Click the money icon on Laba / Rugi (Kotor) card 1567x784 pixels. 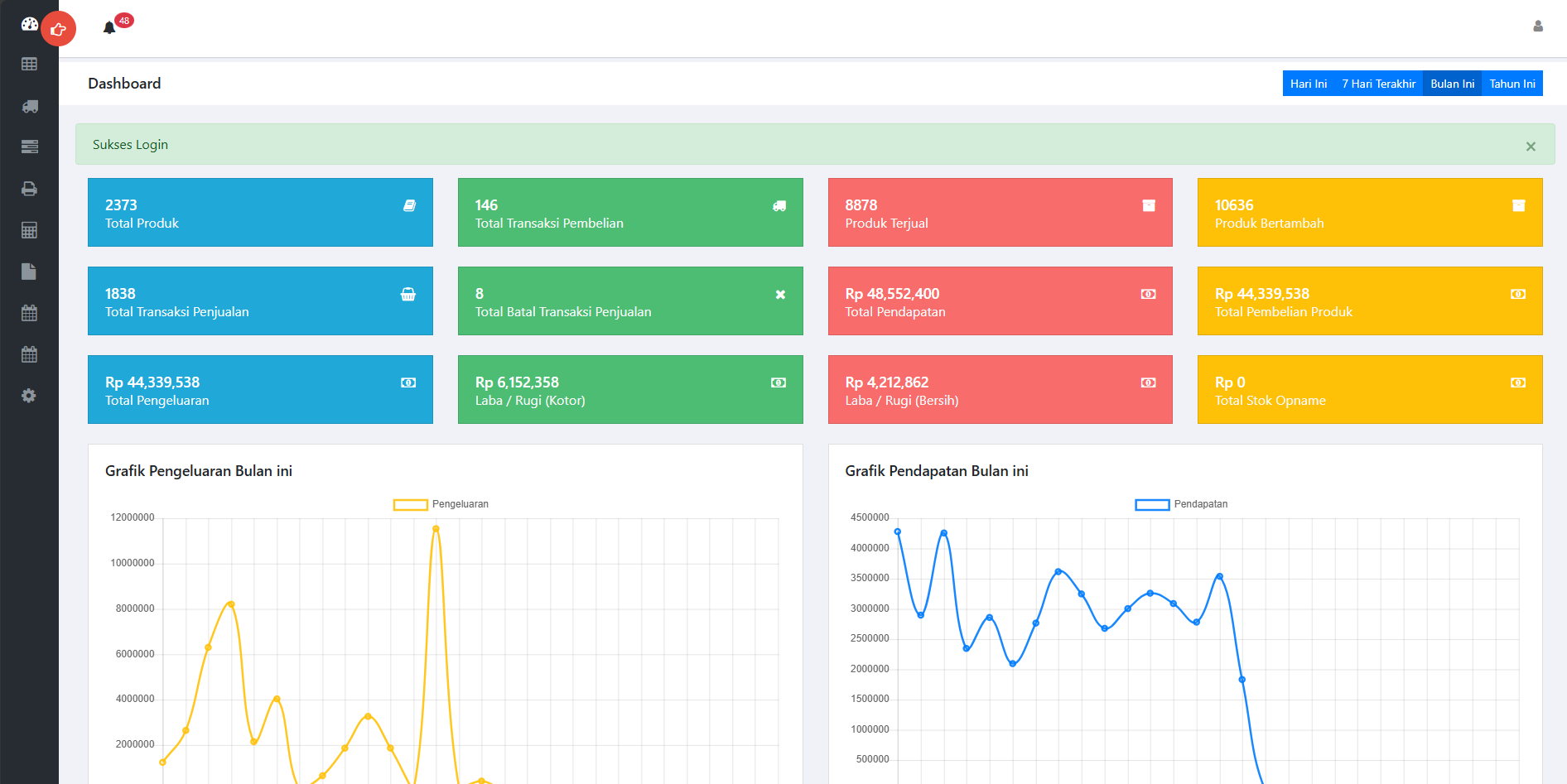point(779,382)
